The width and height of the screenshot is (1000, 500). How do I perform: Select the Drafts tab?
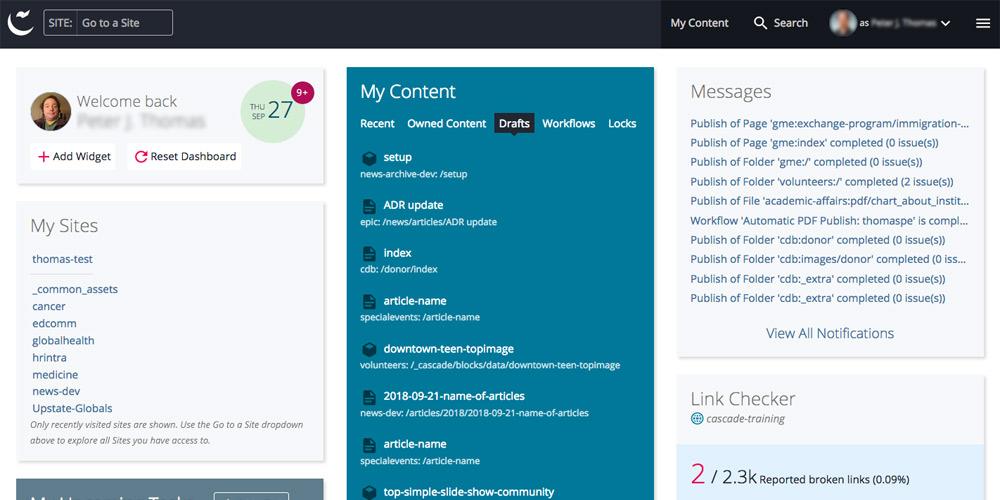pos(514,123)
